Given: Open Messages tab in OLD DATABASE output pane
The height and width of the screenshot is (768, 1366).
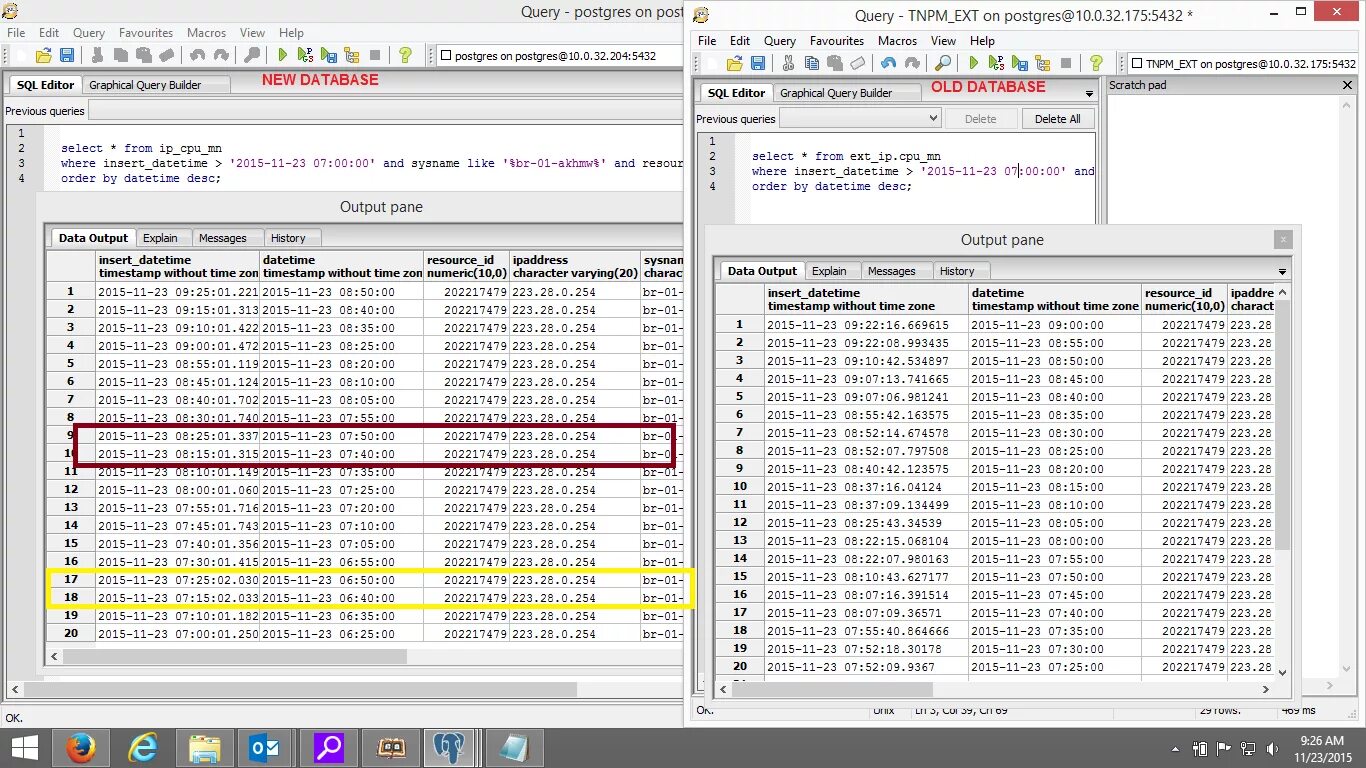Looking at the screenshot, I should 891,271.
